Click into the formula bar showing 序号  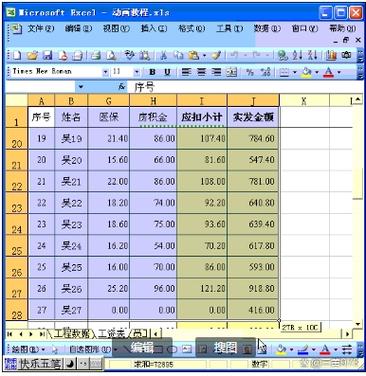pyautogui.click(x=245, y=87)
